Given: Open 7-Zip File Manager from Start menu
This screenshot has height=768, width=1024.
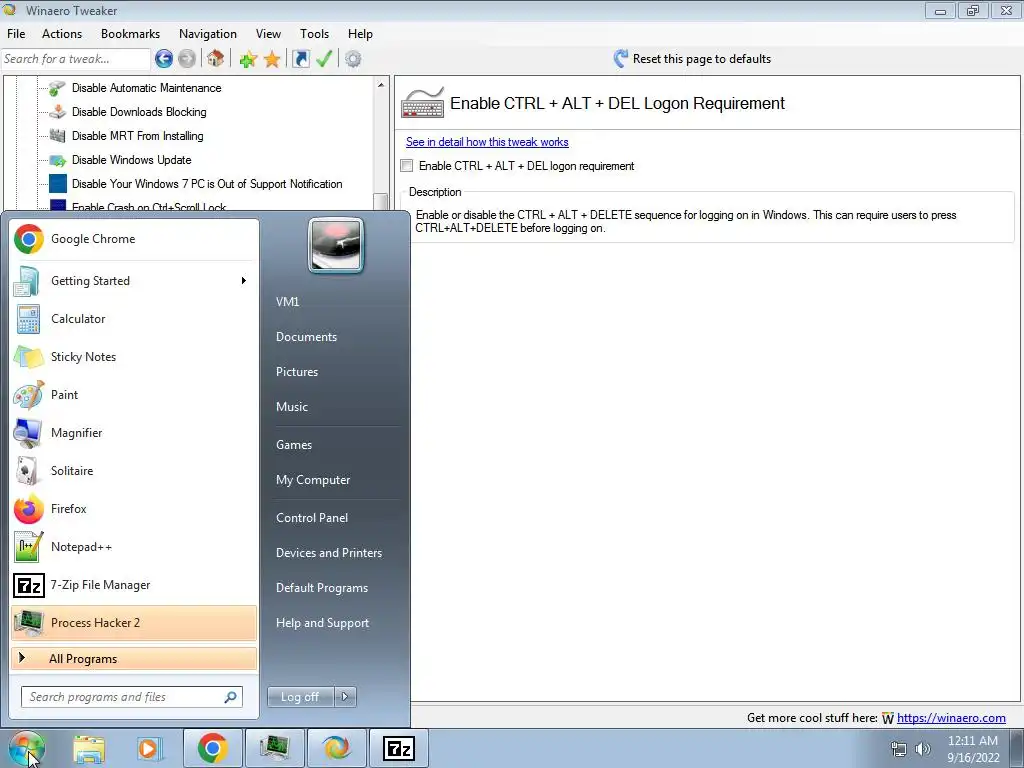Looking at the screenshot, I should pos(133,584).
